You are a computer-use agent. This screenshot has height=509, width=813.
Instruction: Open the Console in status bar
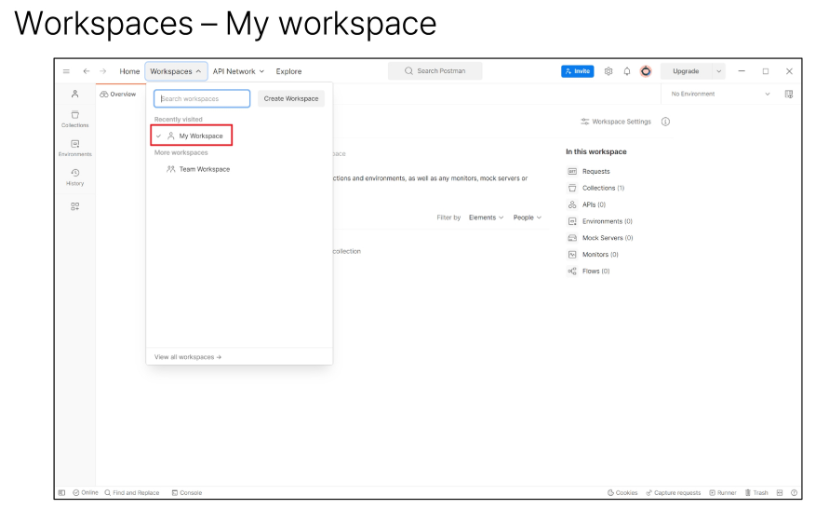coord(187,492)
